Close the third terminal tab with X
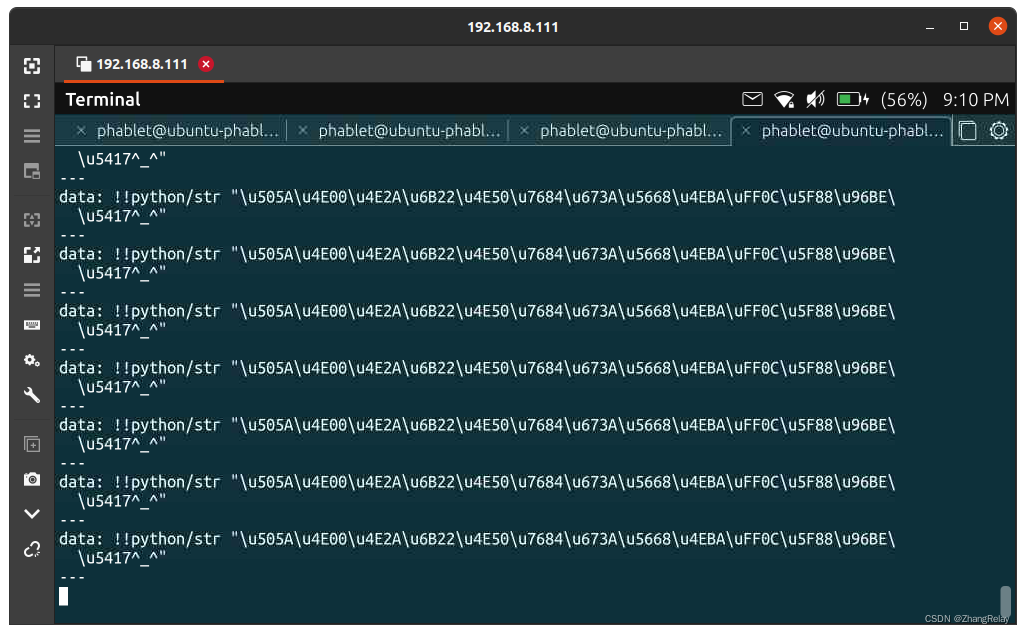 [x=524, y=131]
